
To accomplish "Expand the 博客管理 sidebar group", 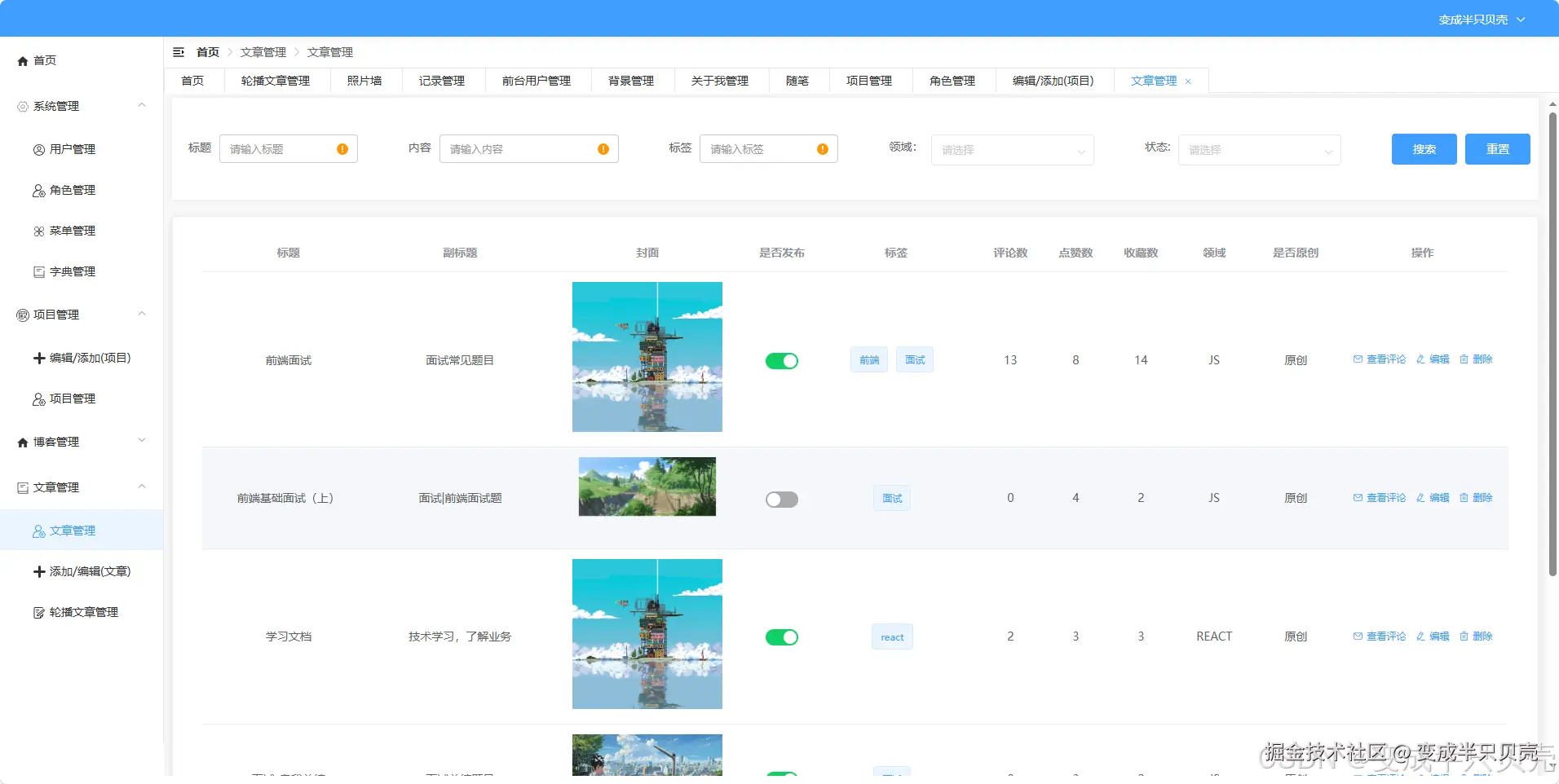I will (x=142, y=441).
